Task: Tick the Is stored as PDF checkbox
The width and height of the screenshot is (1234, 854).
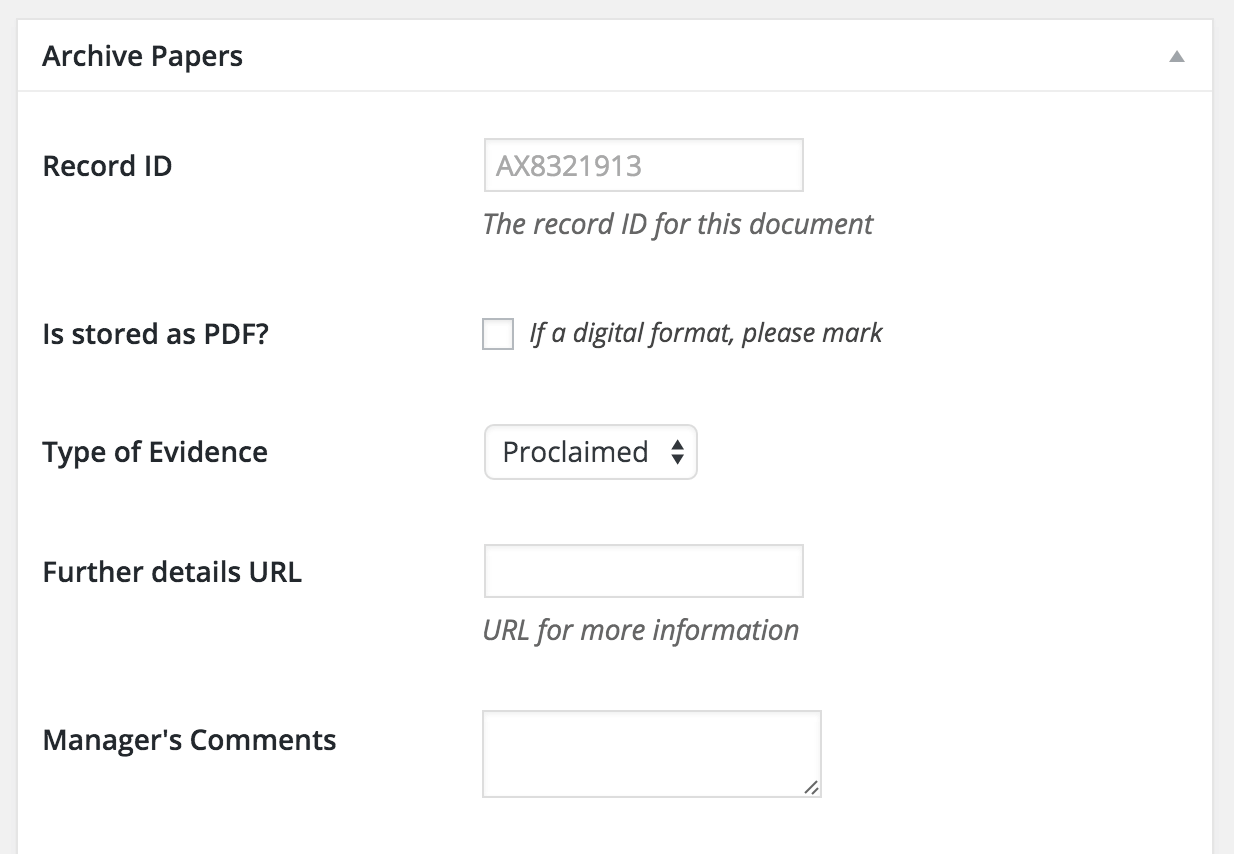Action: point(498,333)
